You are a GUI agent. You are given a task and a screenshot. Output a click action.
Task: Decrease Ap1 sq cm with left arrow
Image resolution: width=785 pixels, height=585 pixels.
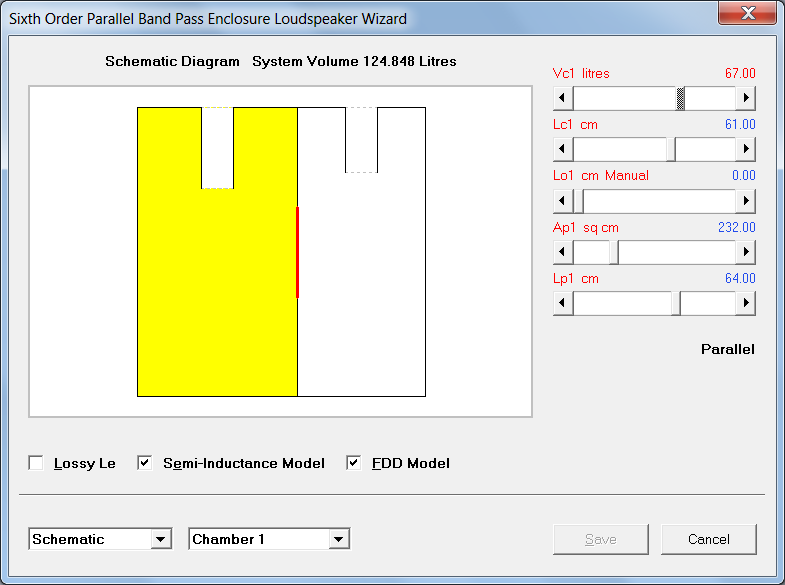563,252
